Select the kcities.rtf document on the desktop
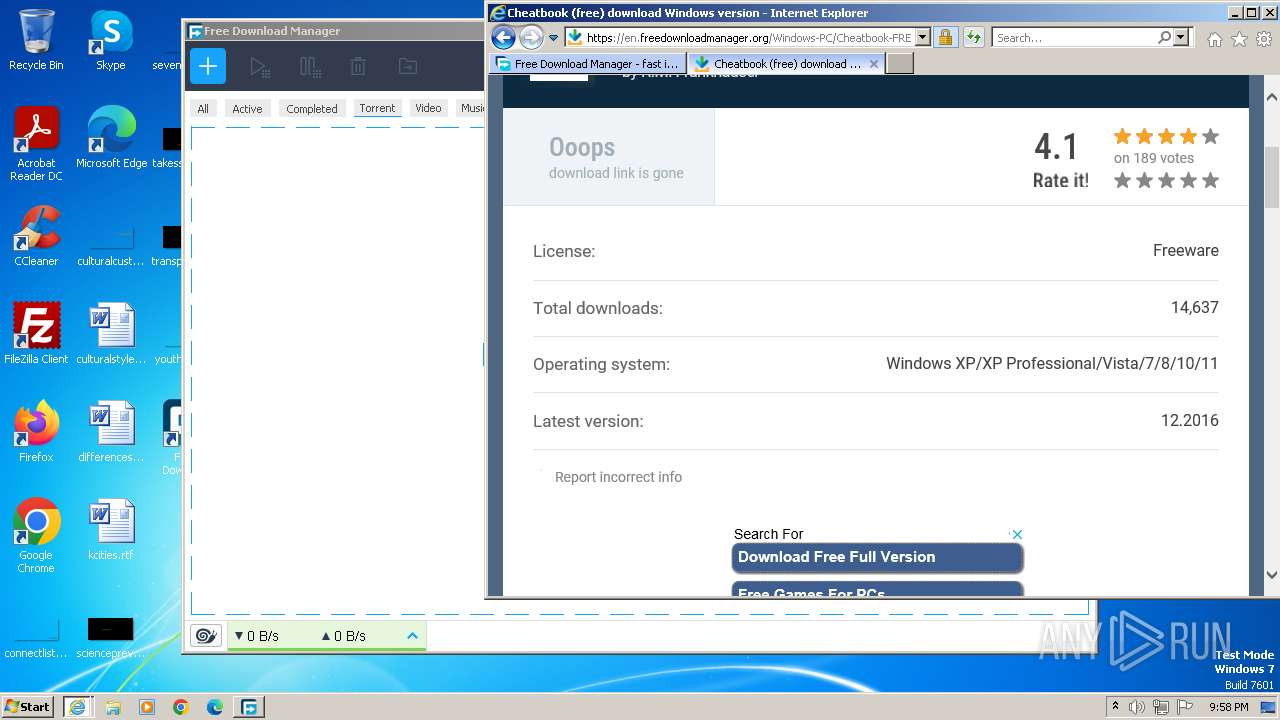The height and width of the screenshot is (720, 1280). tap(111, 530)
